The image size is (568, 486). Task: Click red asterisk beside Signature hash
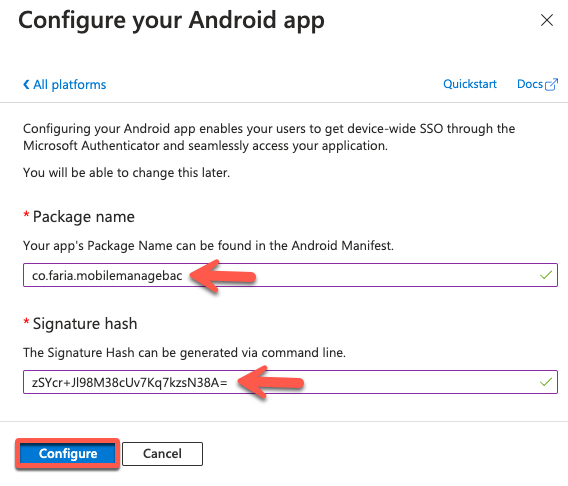tap(26, 321)
